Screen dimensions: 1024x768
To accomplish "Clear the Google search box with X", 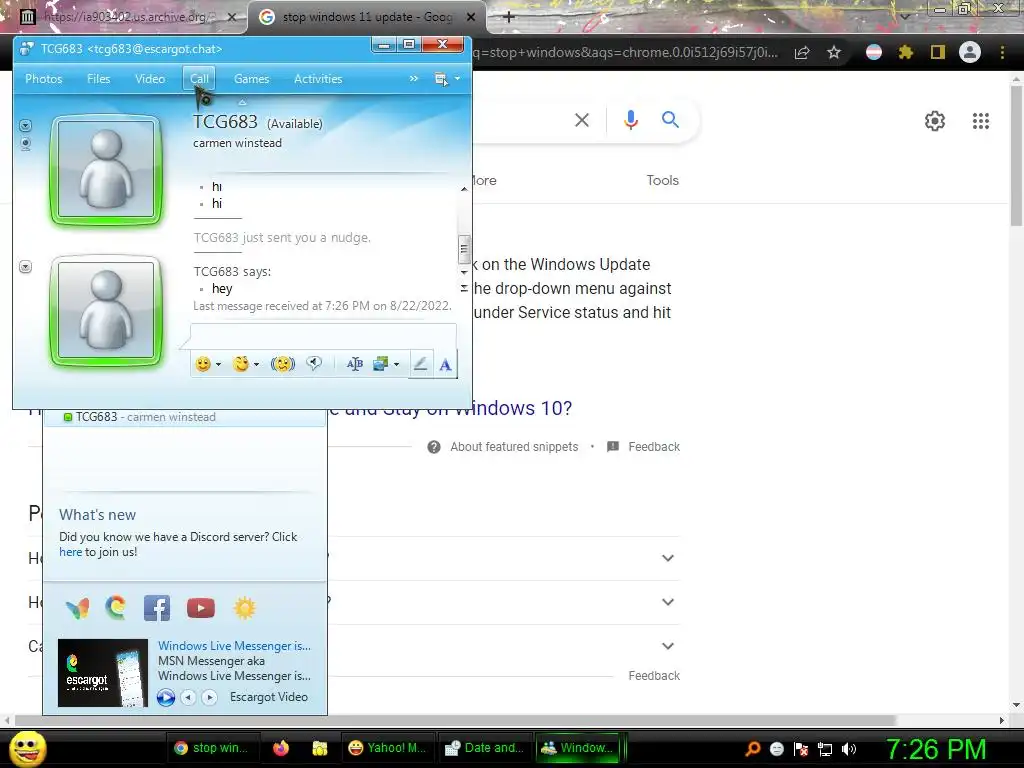I will click(582, 120).
